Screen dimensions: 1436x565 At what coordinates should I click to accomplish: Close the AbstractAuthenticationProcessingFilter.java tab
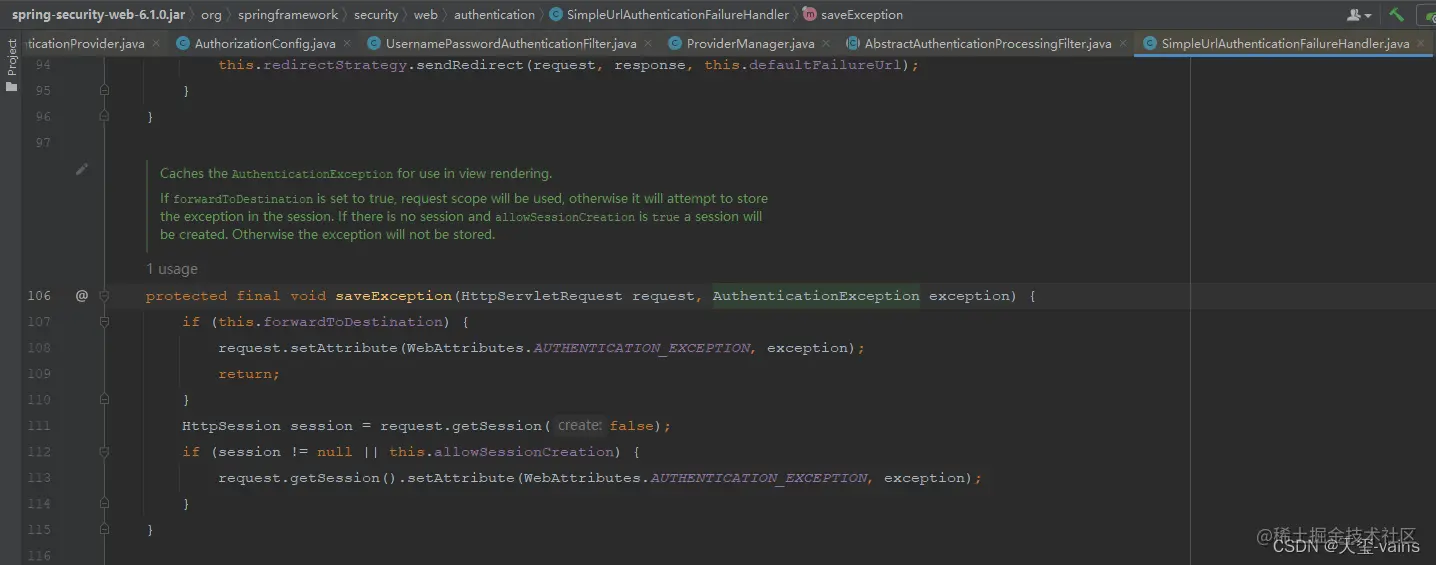pyautogui.click(x=1123, y=44)
